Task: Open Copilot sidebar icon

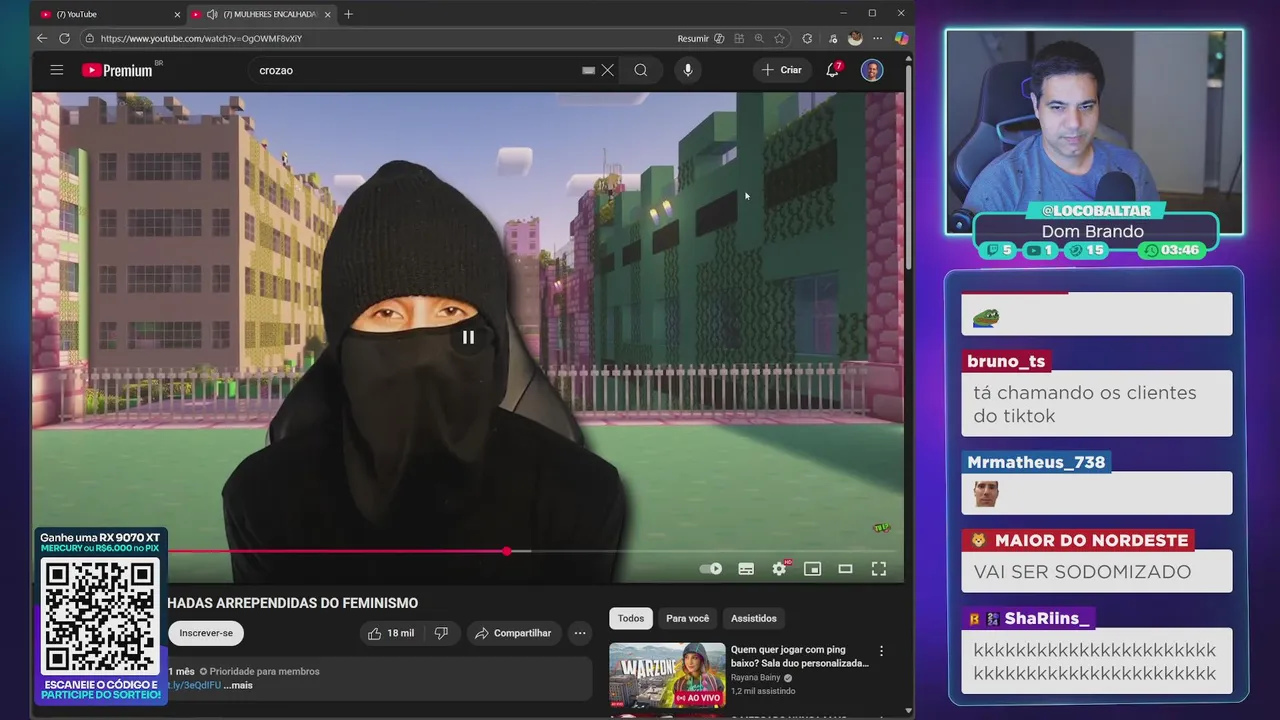Action: coord(901,38)
